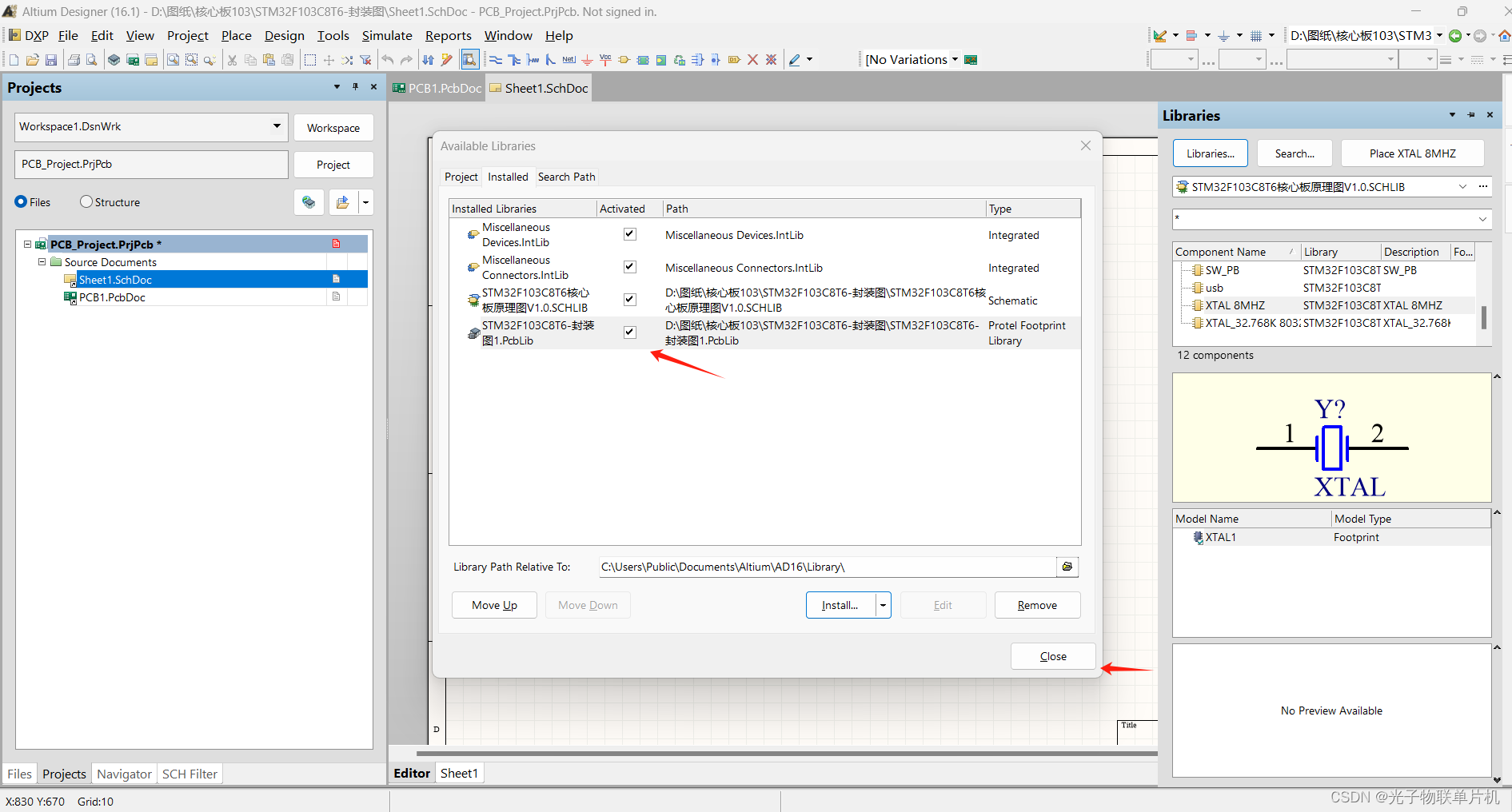Uncheck Miscellaneous Connectors.IntLib activated checkbox

click(x=630, y=267)
